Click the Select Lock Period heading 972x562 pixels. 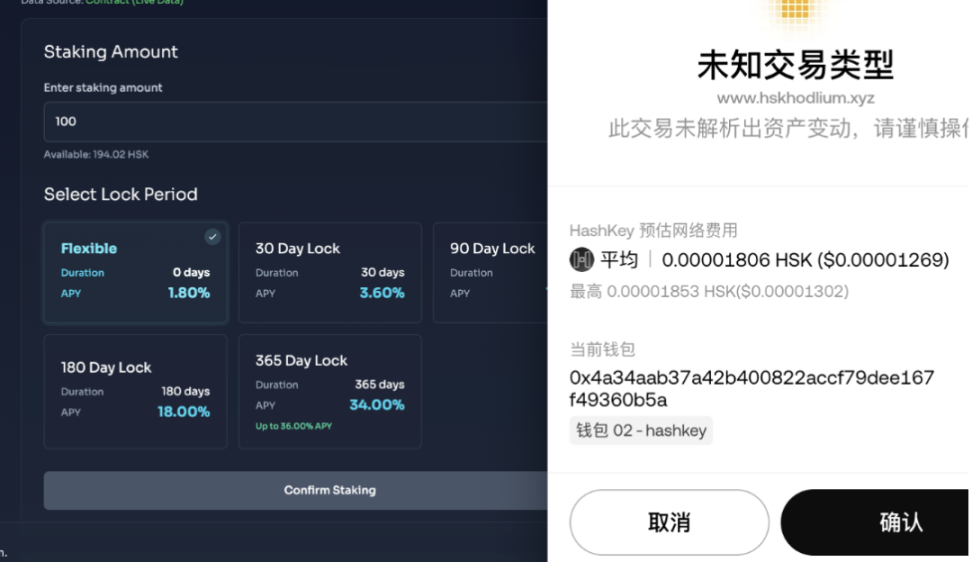[121, 195]
